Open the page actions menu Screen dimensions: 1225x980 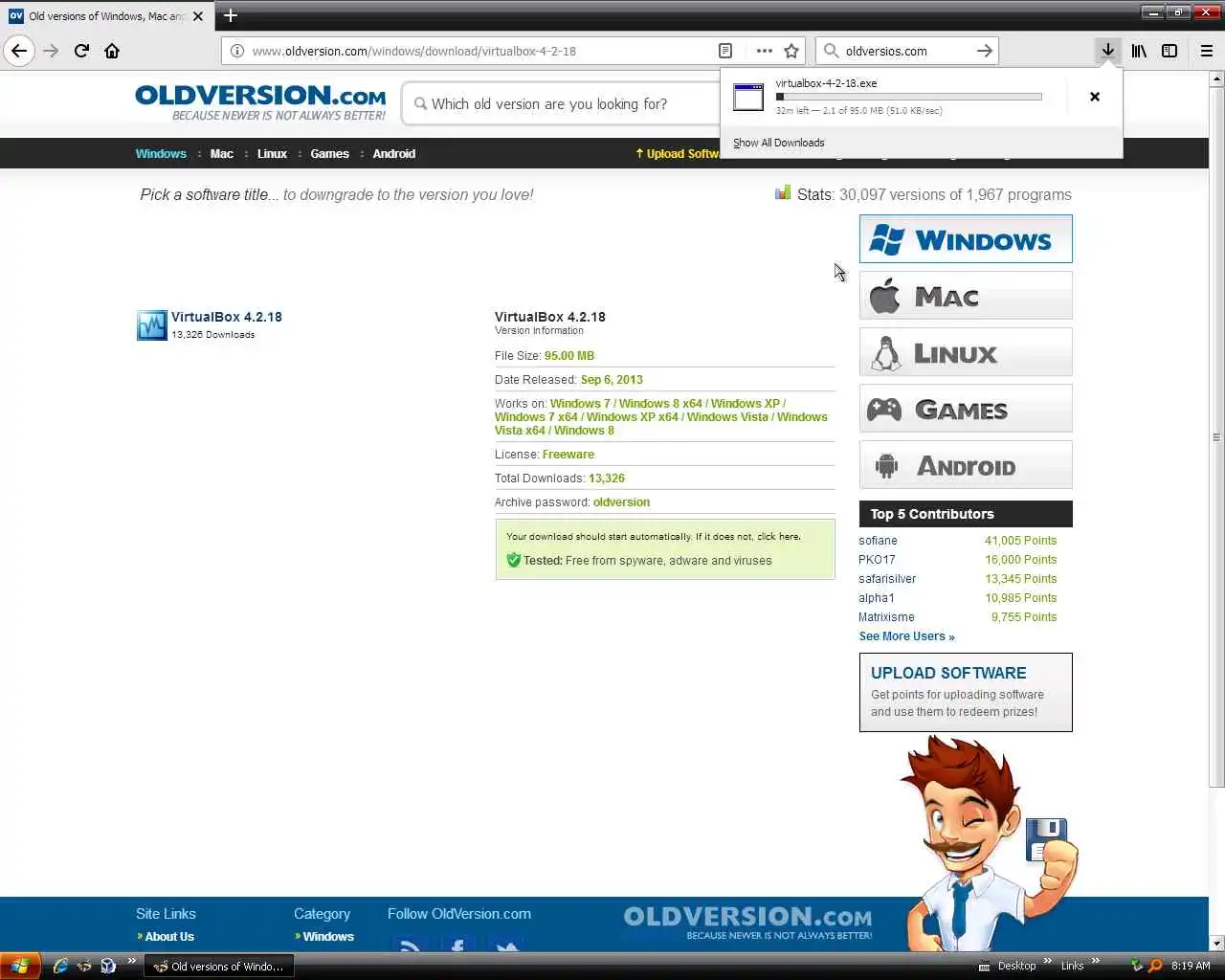point(764,51)
